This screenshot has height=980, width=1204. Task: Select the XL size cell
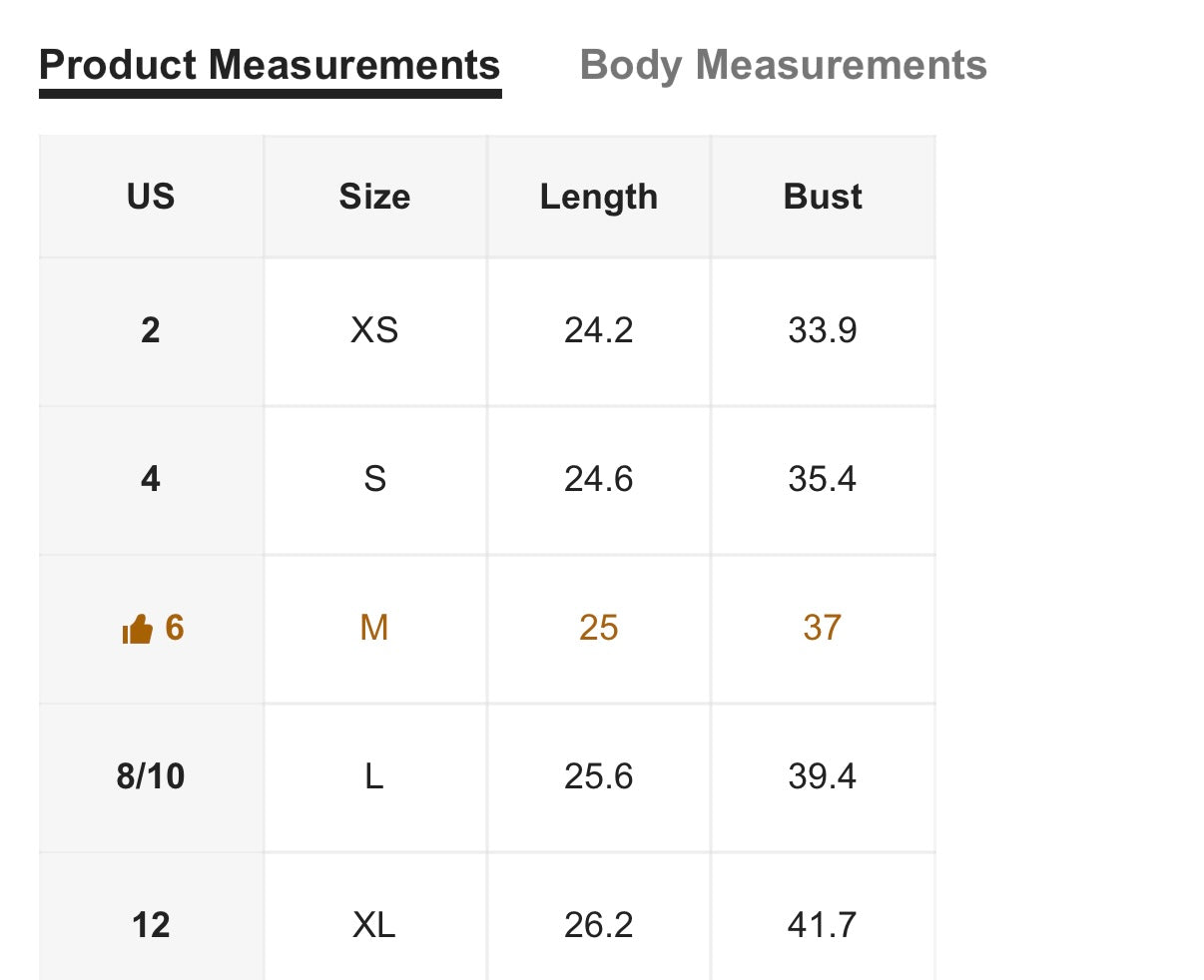pyautogui.click(x=374, y=925)
